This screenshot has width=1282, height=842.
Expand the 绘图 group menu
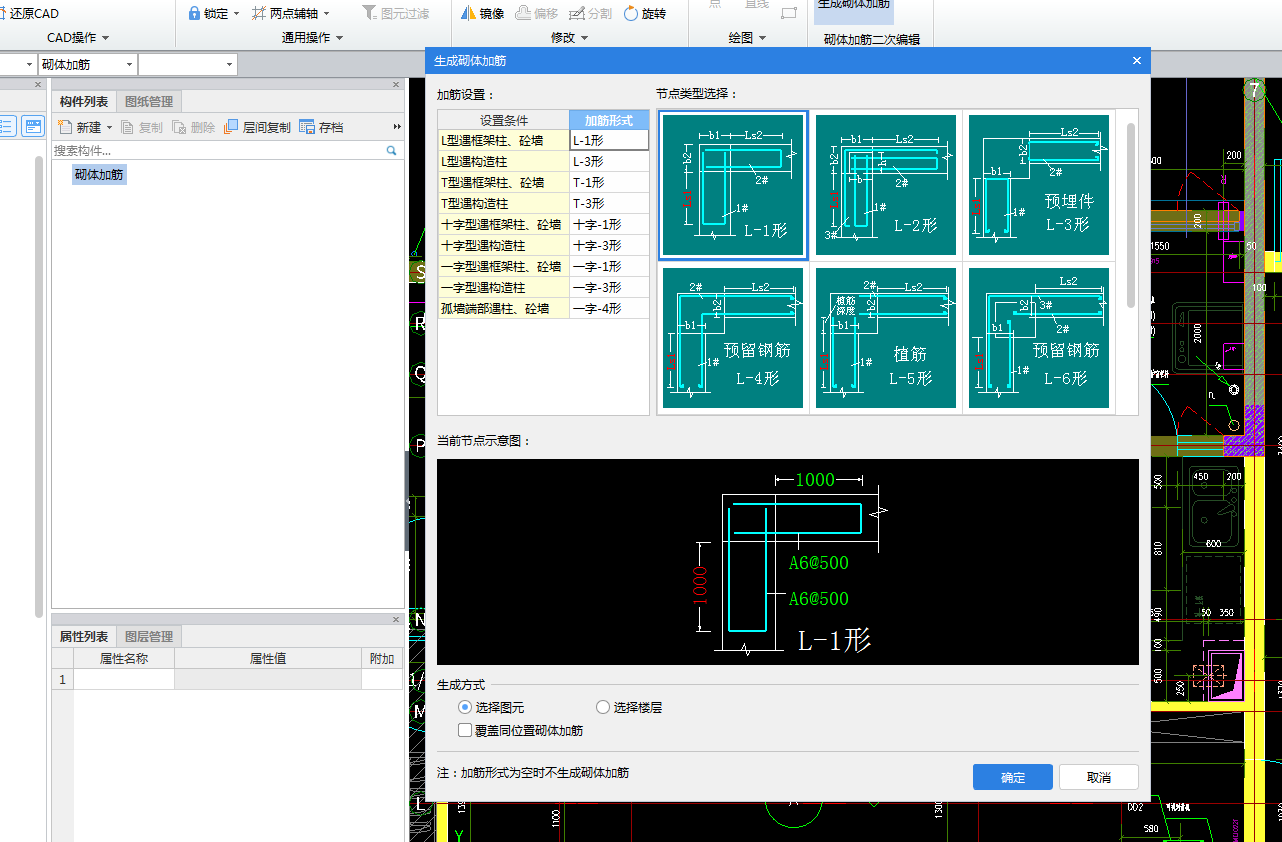pos(762,38)
